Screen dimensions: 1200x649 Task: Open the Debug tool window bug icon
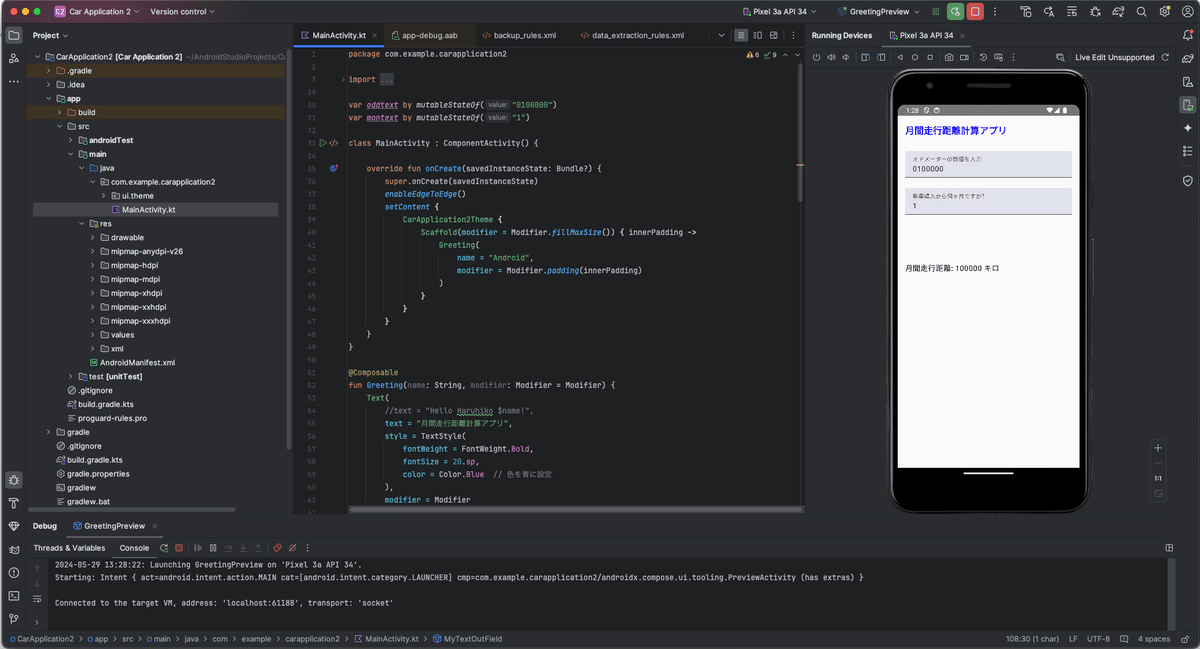point(14,480)
